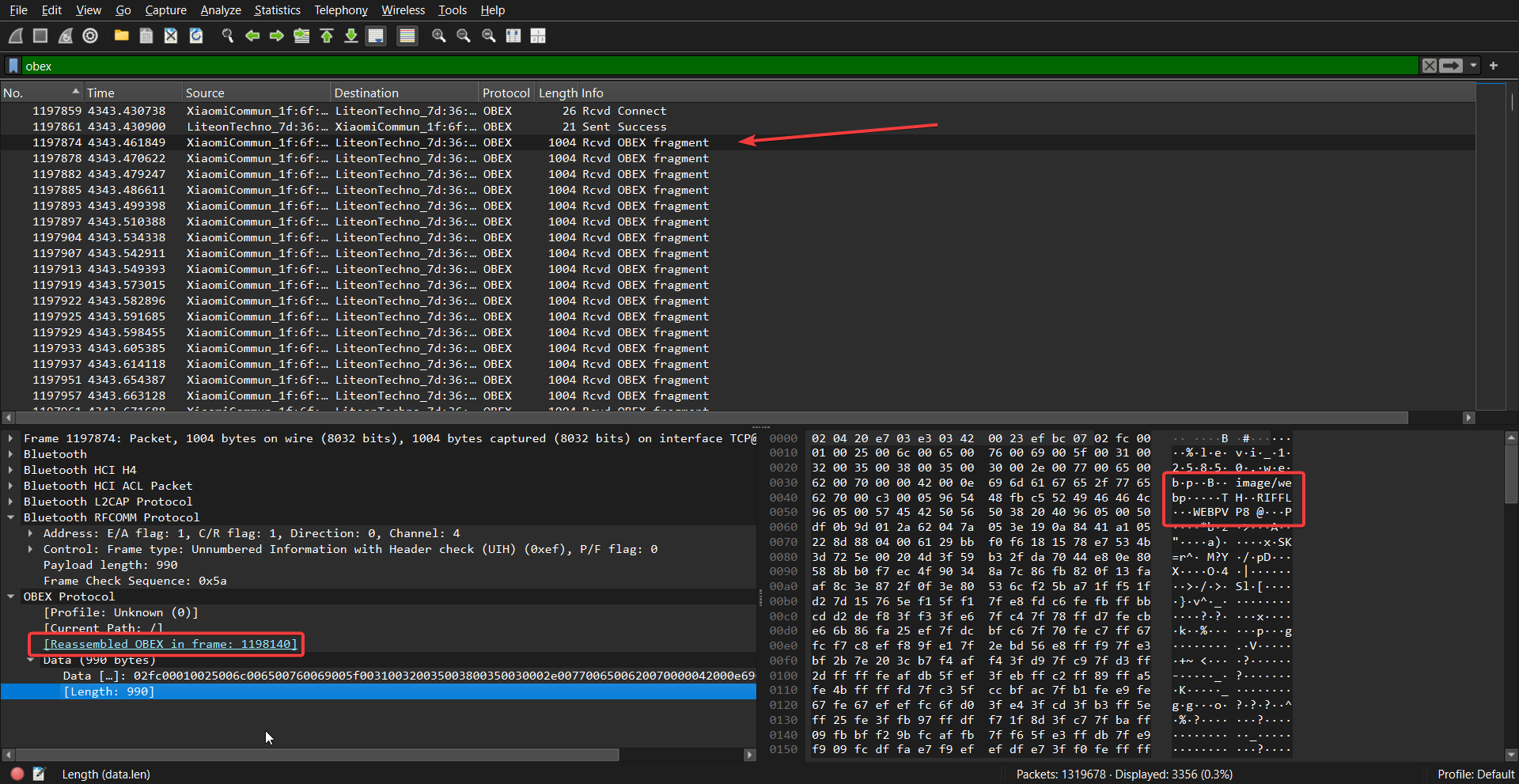Image resolution: width=1519 pixels, height=784 pixels.
Task: Restart the current capture
Action: [x=66, y=36]
